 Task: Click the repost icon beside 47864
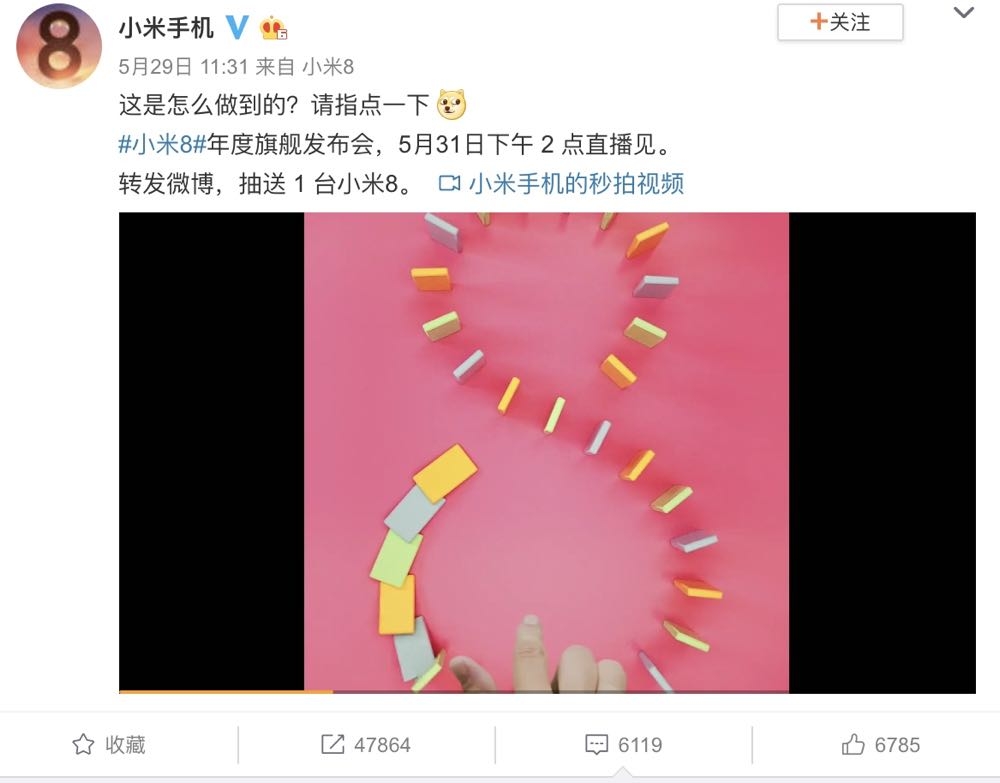332,744
